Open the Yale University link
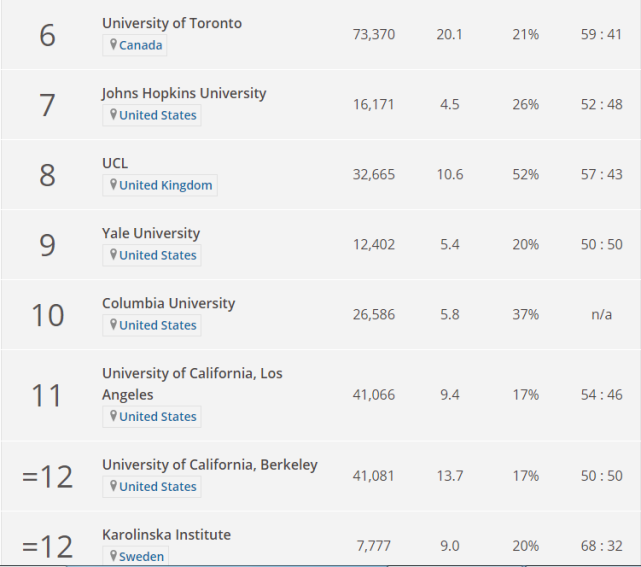641x567 pixels. tap(150, 233)
